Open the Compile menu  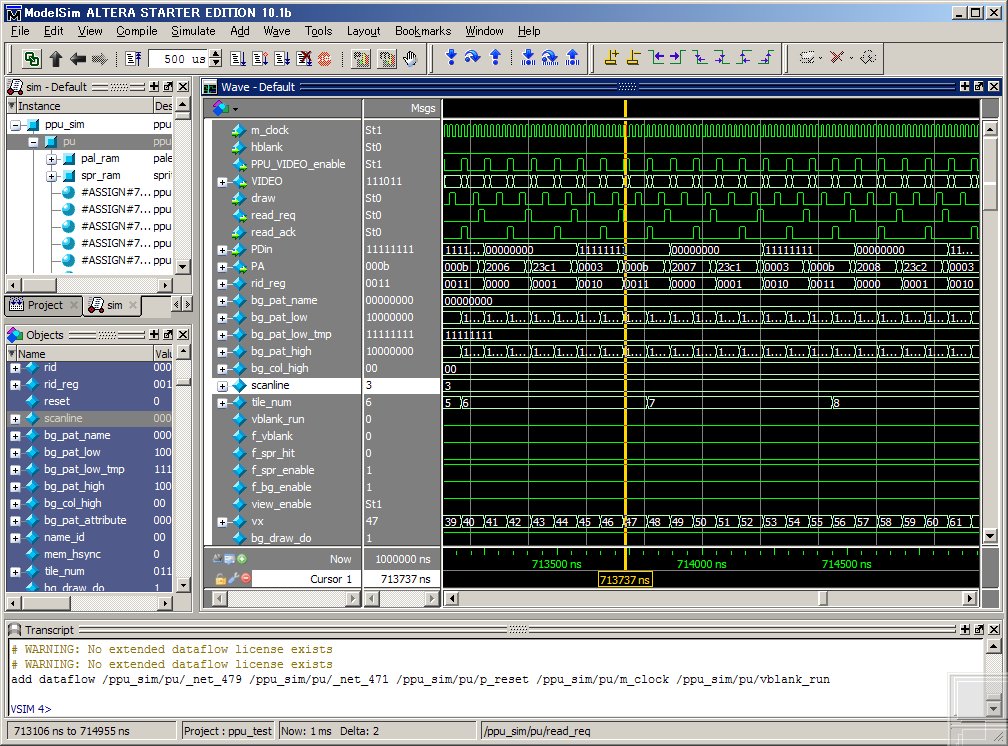[x=136, y=31]
